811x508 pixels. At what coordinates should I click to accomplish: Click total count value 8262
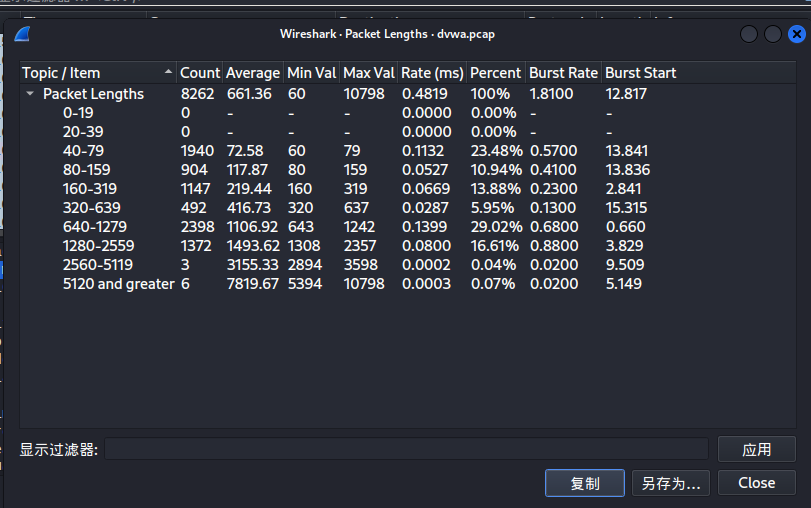tap(197, 94)
